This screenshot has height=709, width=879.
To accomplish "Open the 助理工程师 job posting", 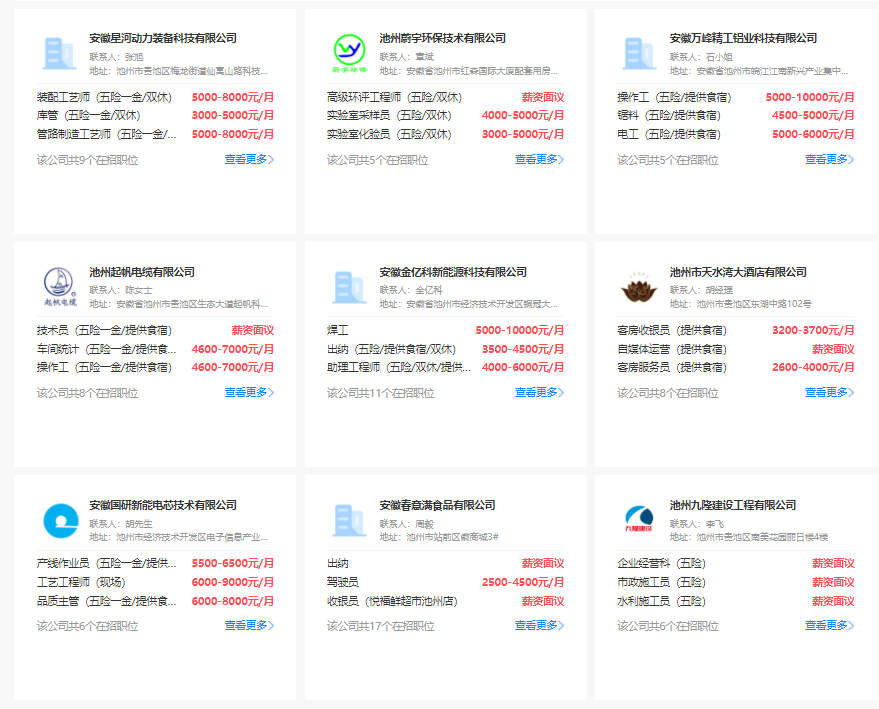I will click(399, 368).
